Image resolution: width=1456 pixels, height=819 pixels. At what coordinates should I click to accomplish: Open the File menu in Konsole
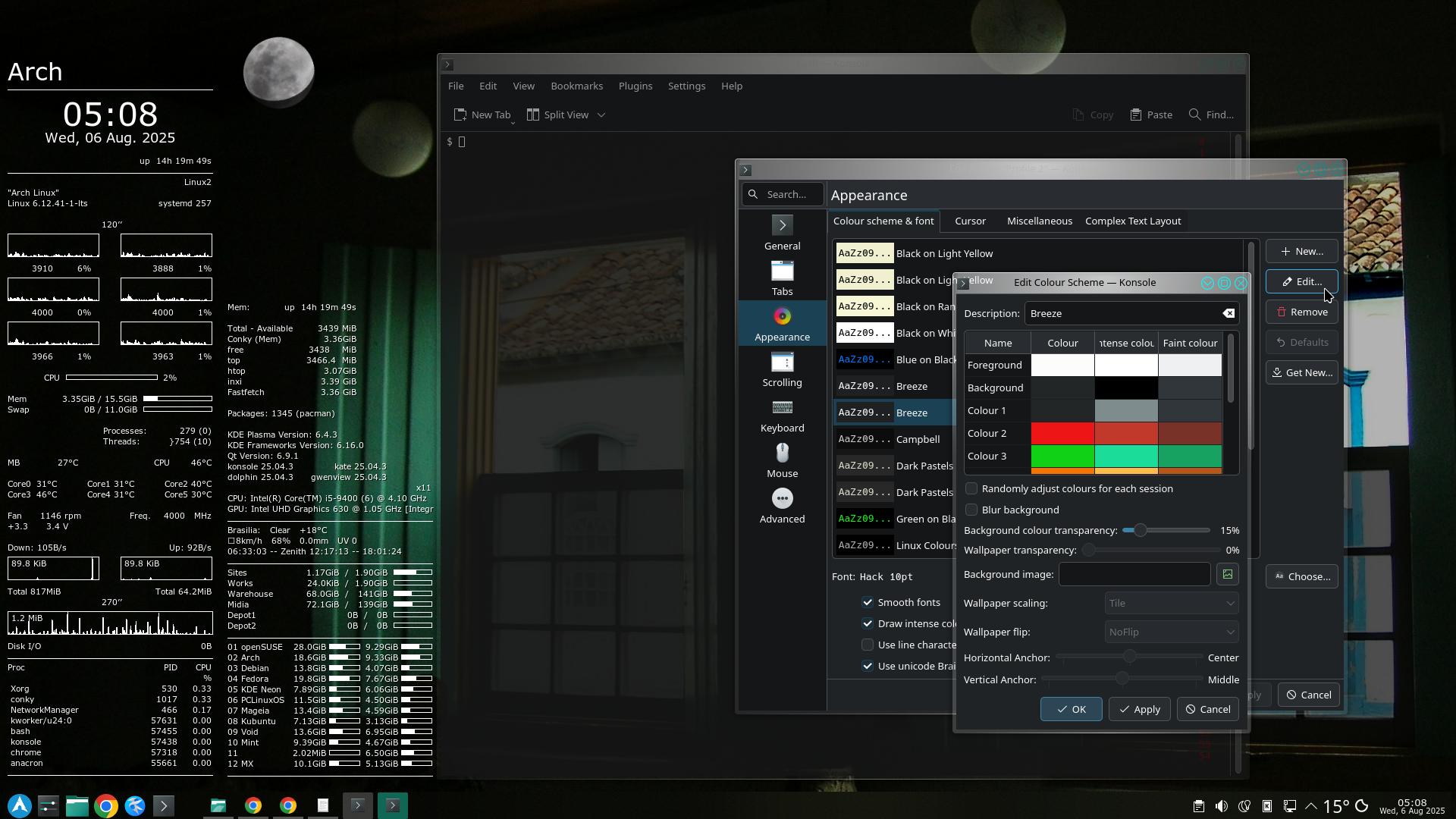[456, 86]
